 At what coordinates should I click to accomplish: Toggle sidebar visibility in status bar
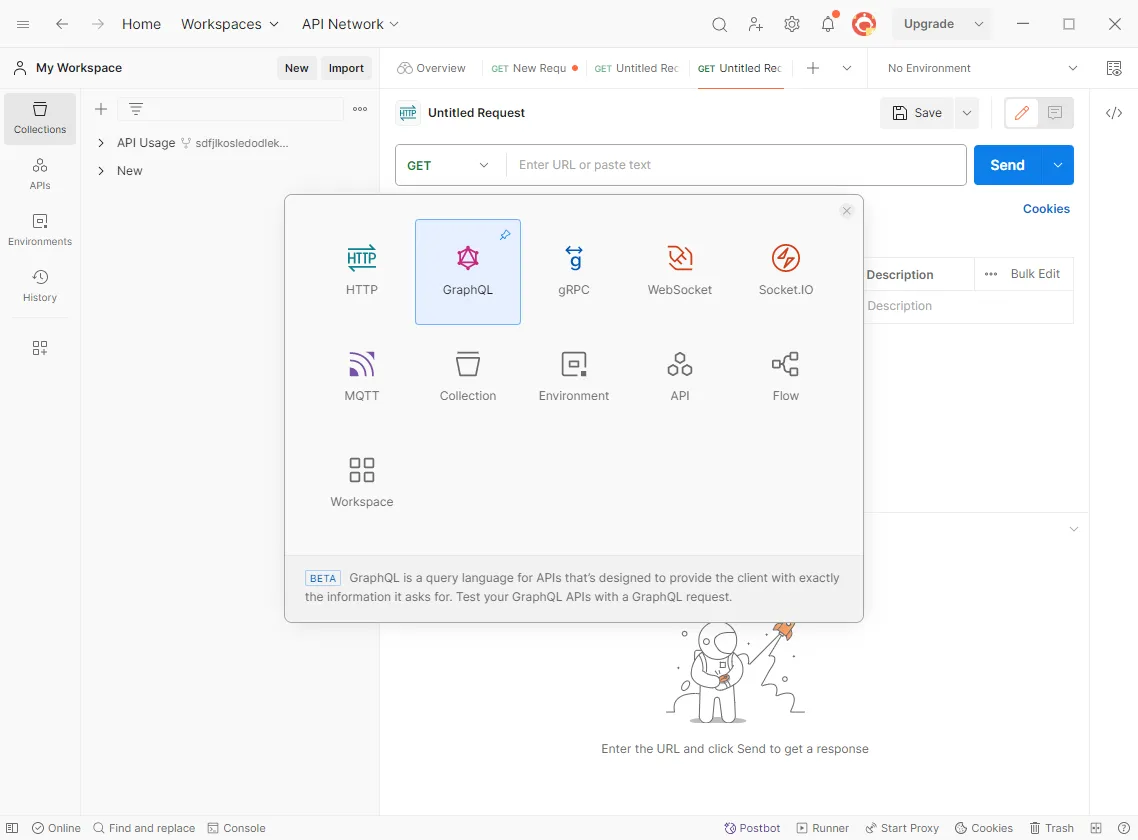12,828
